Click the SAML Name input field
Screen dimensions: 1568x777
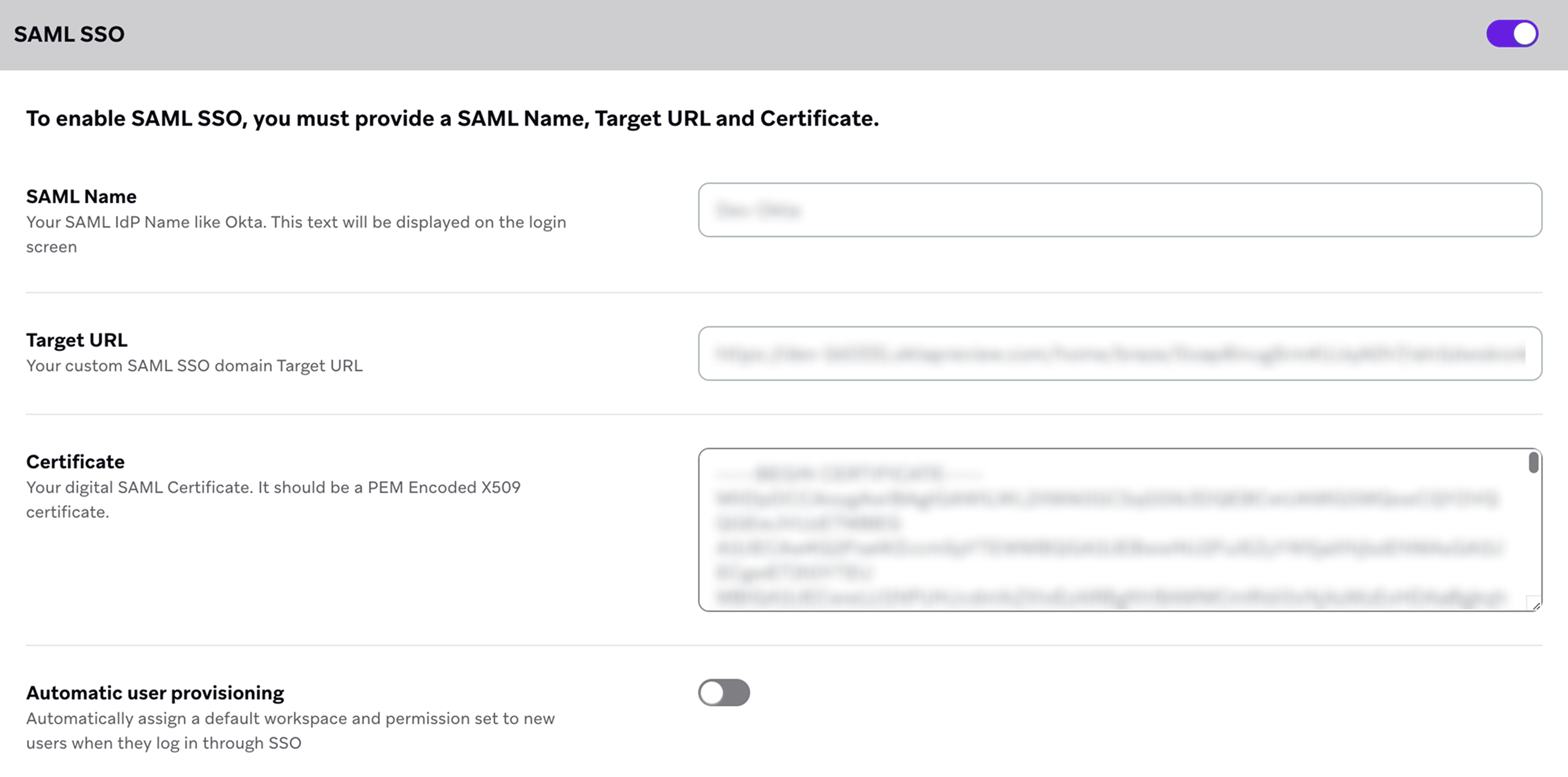point(1120,211)
